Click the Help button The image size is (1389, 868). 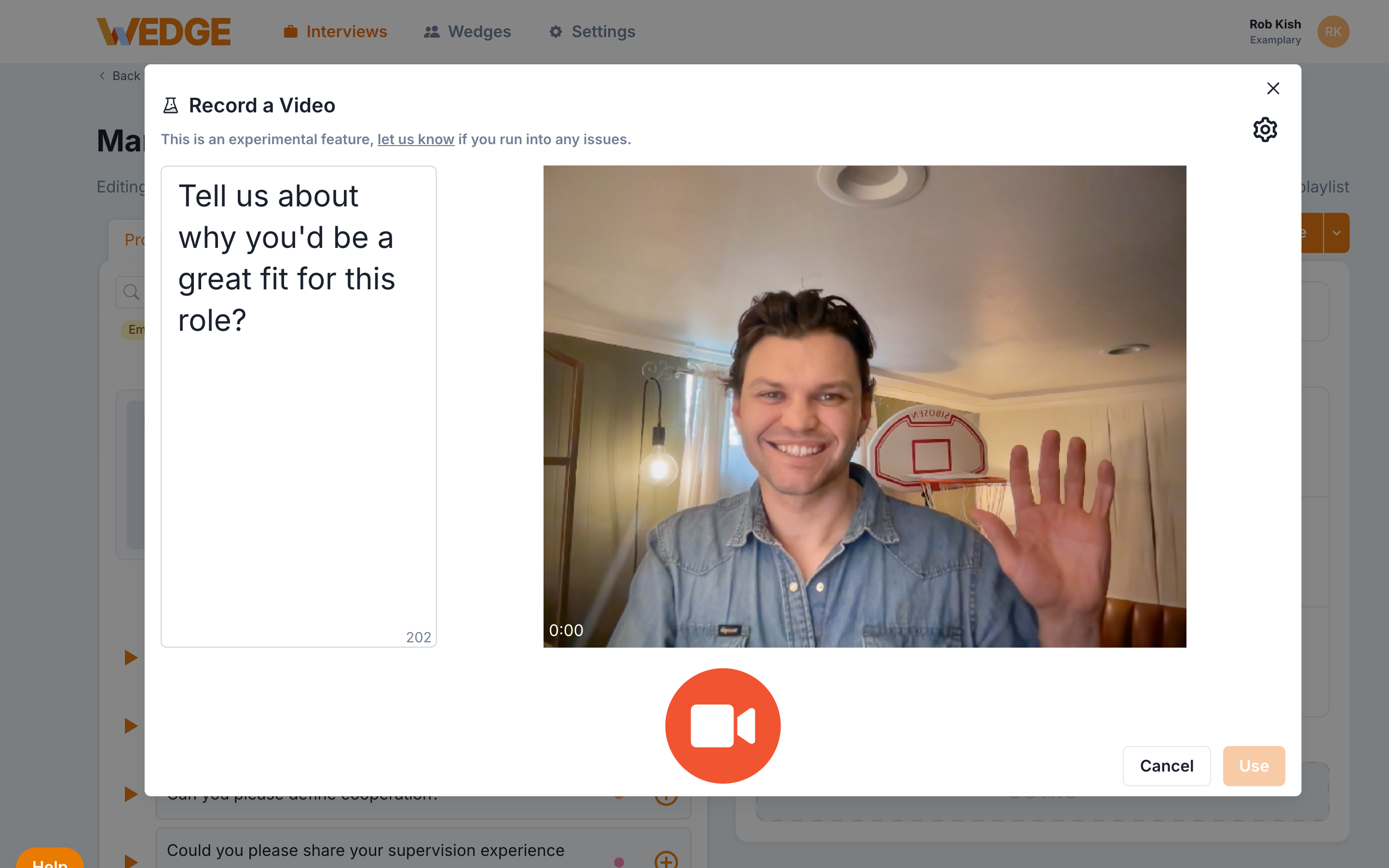51,863
